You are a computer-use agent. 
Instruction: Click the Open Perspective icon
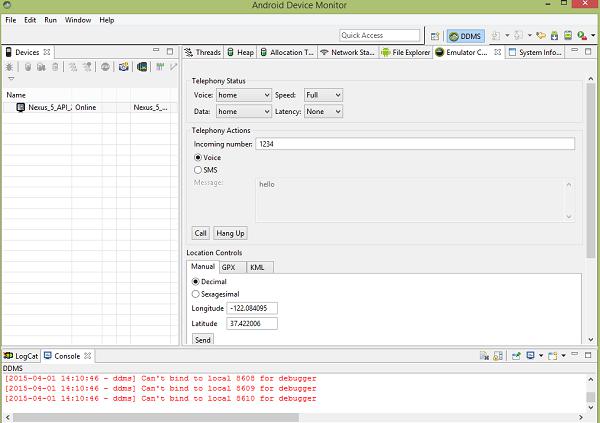click(x=435, y=36)
